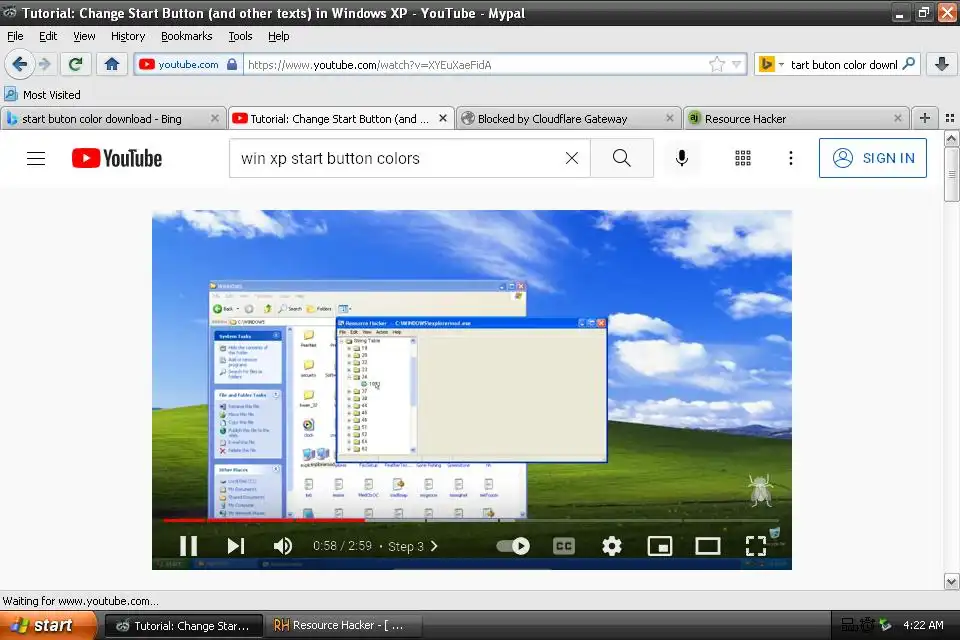Open the video settings gear
The width and height of the screenshot is (960, 640).
pyautogui.click(x=611, y=546)
